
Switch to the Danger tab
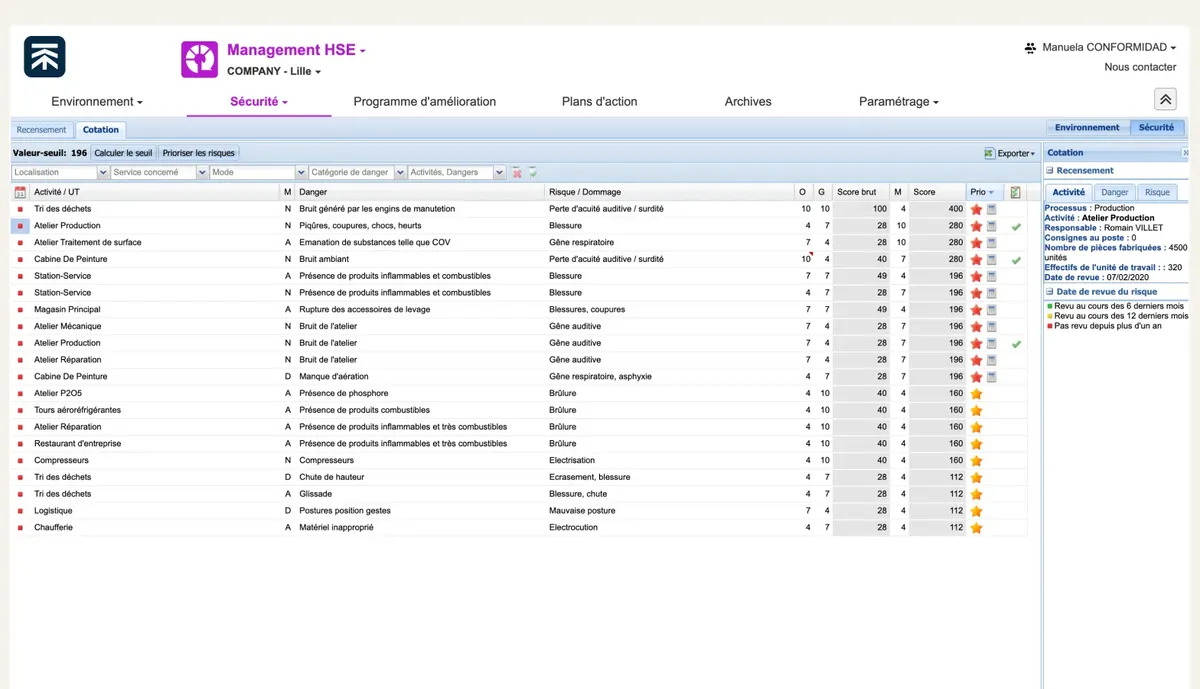tap(1114, 192)
